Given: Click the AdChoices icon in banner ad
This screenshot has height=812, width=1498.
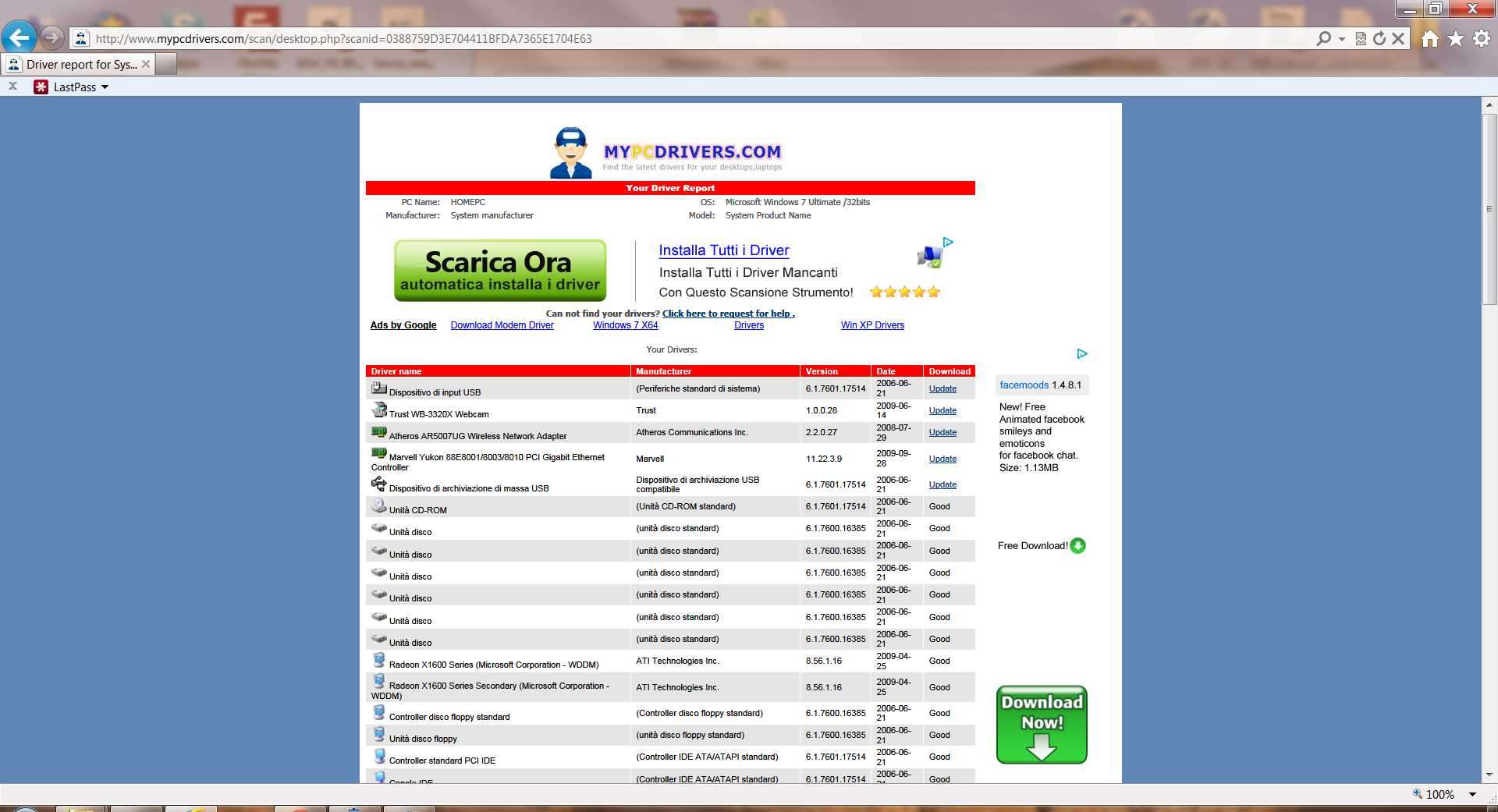Looking at the screenshot, I should point(948,243).
